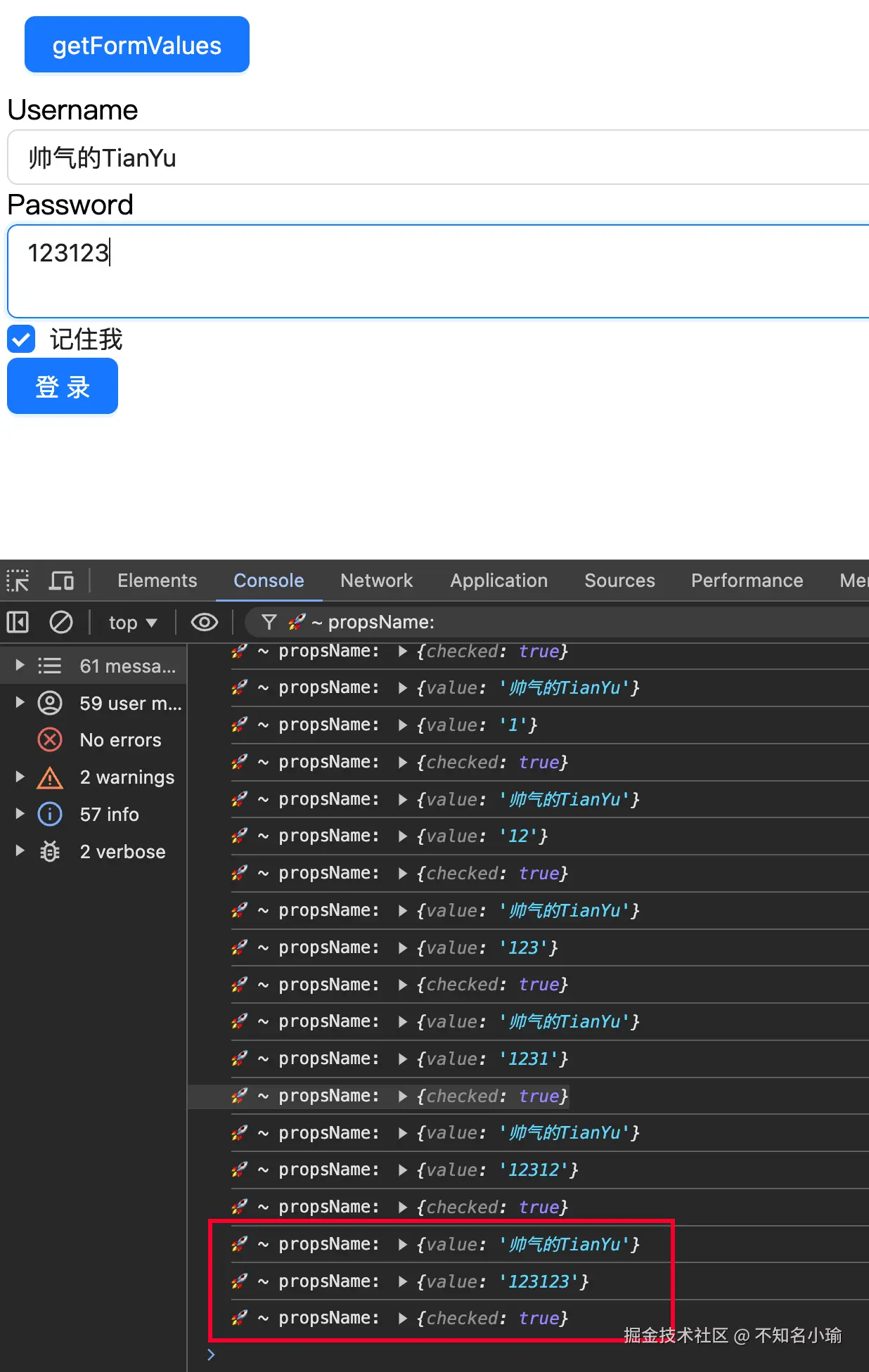Open the Performance tab
This screenshot has height=1372, width=869.
tap(747, 581)
